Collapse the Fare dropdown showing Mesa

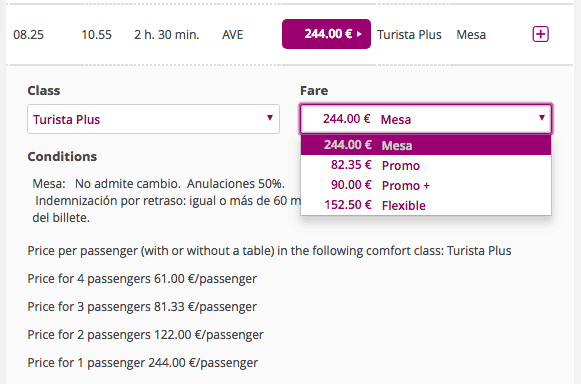tap(426, 119)
